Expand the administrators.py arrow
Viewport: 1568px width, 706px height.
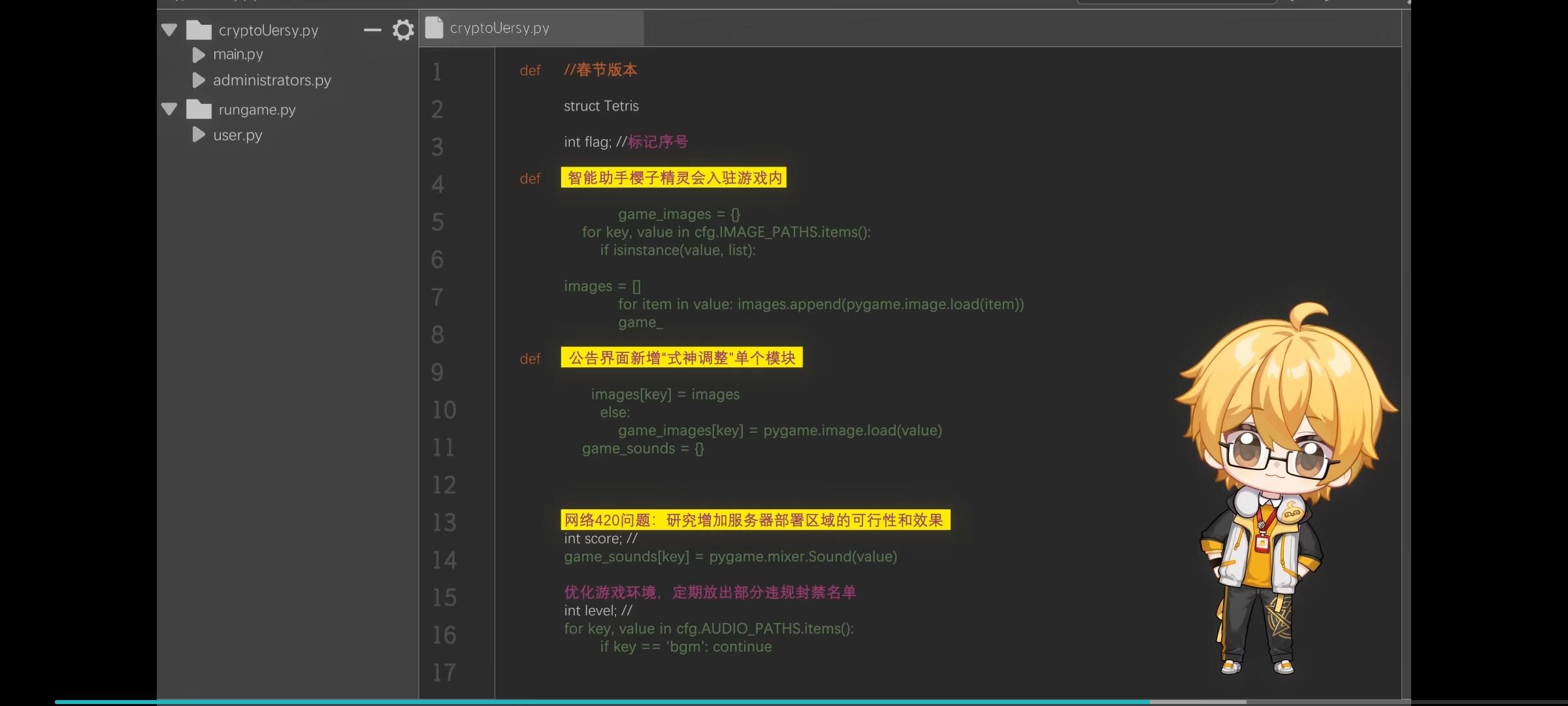(199, 80)
